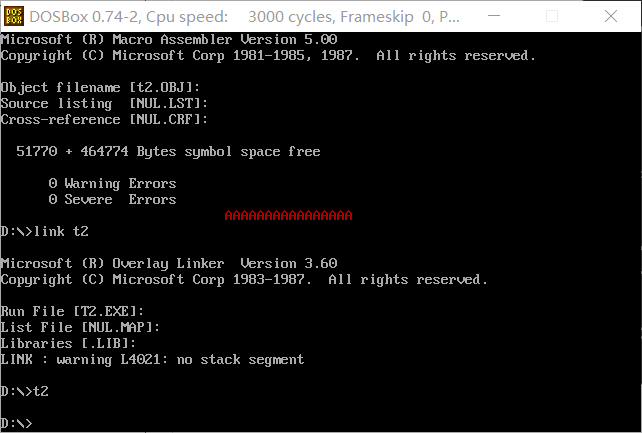This screenshot has height=433, width=642.
Task: Click the 'Run File [T2.EXE]' line
Action: [72, 311]
